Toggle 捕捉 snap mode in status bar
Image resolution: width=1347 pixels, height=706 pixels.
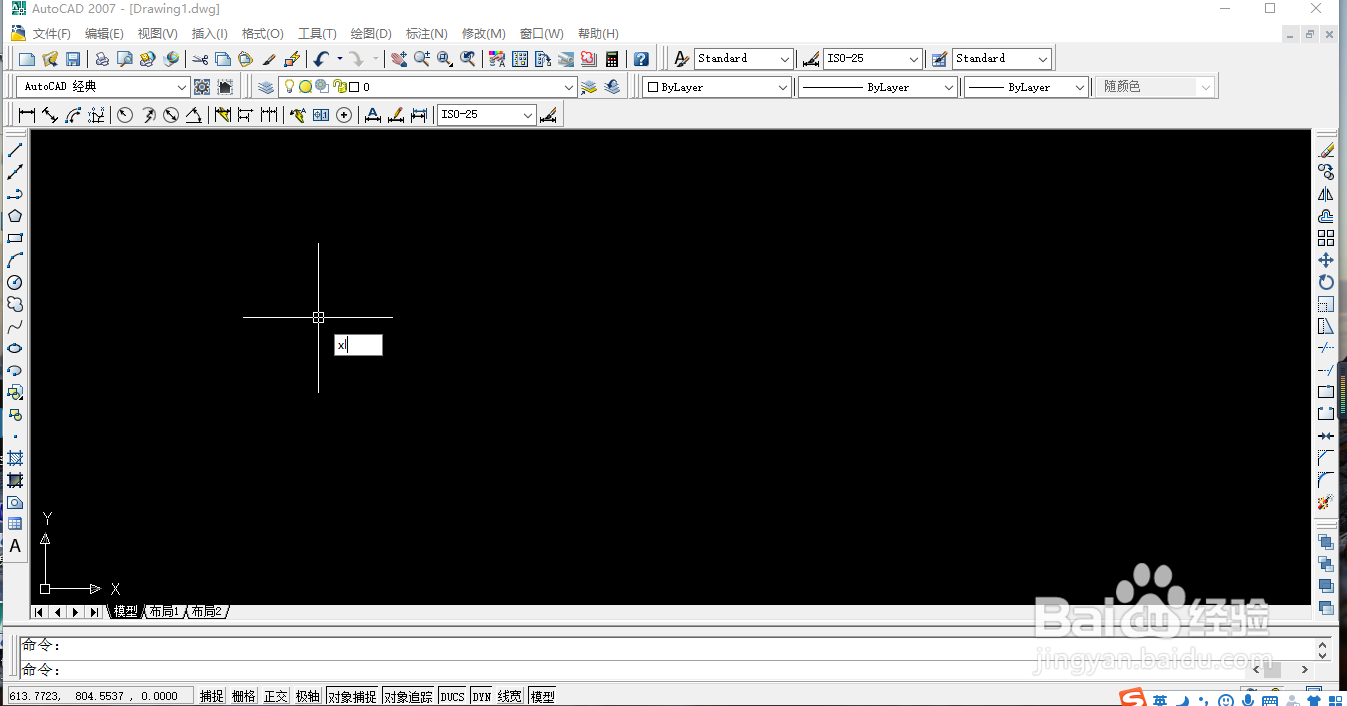click(211, 696)
